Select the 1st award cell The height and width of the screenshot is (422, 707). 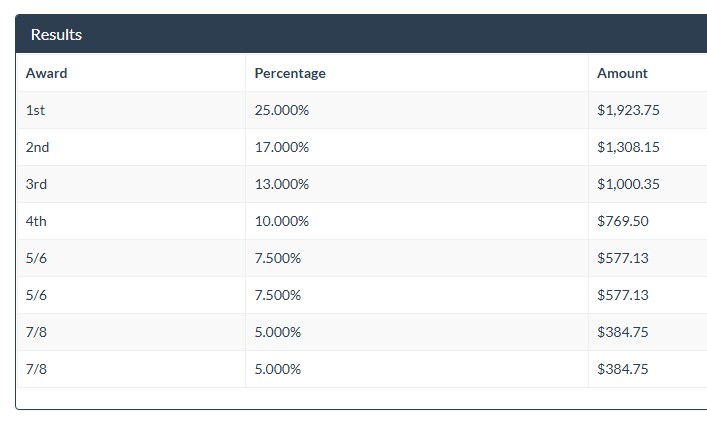[x=36, y=110]
